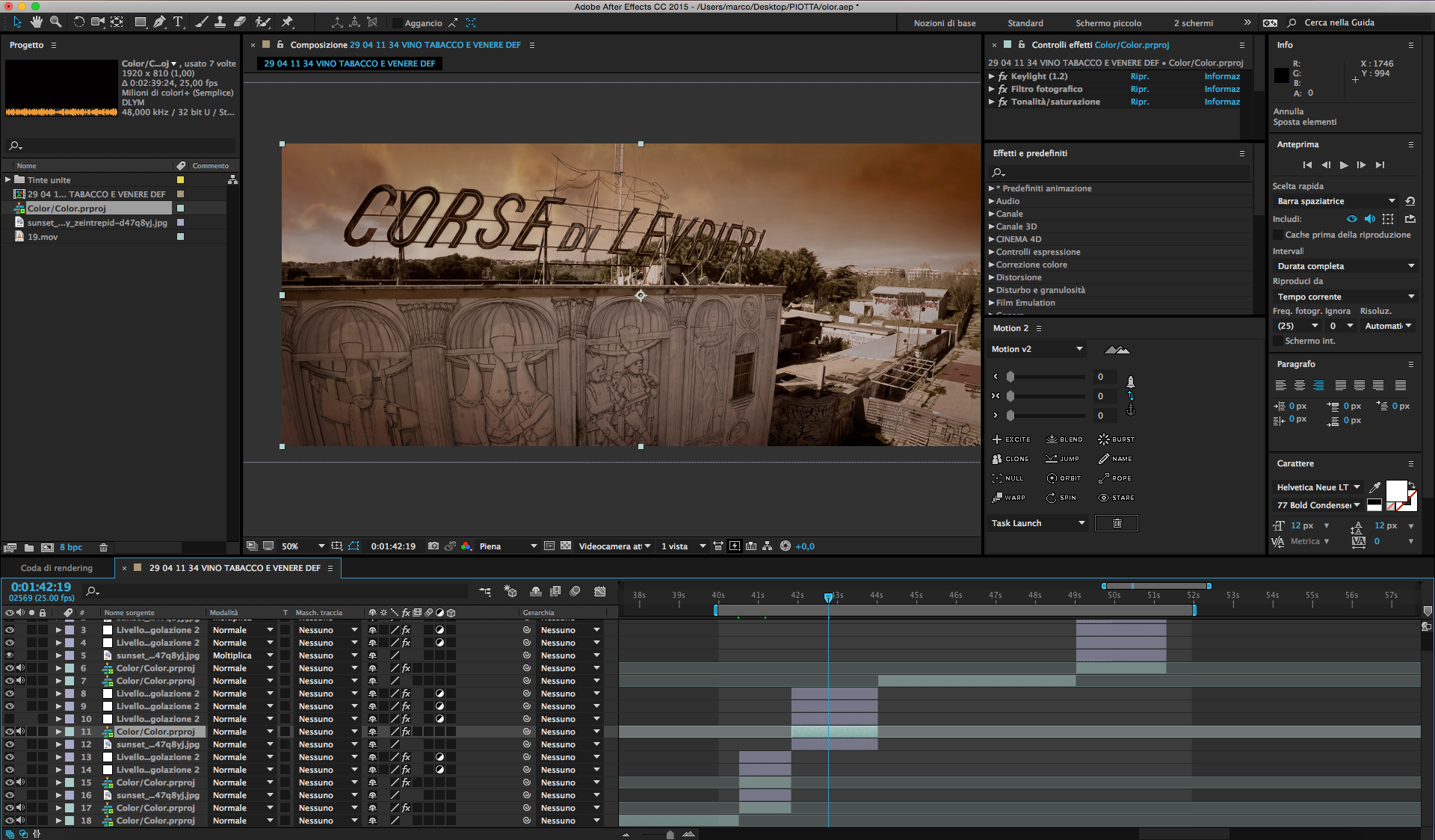Select the Rectangle shape tool
Viewport: 1435px width, 840px height.
(x=140, y=22)
